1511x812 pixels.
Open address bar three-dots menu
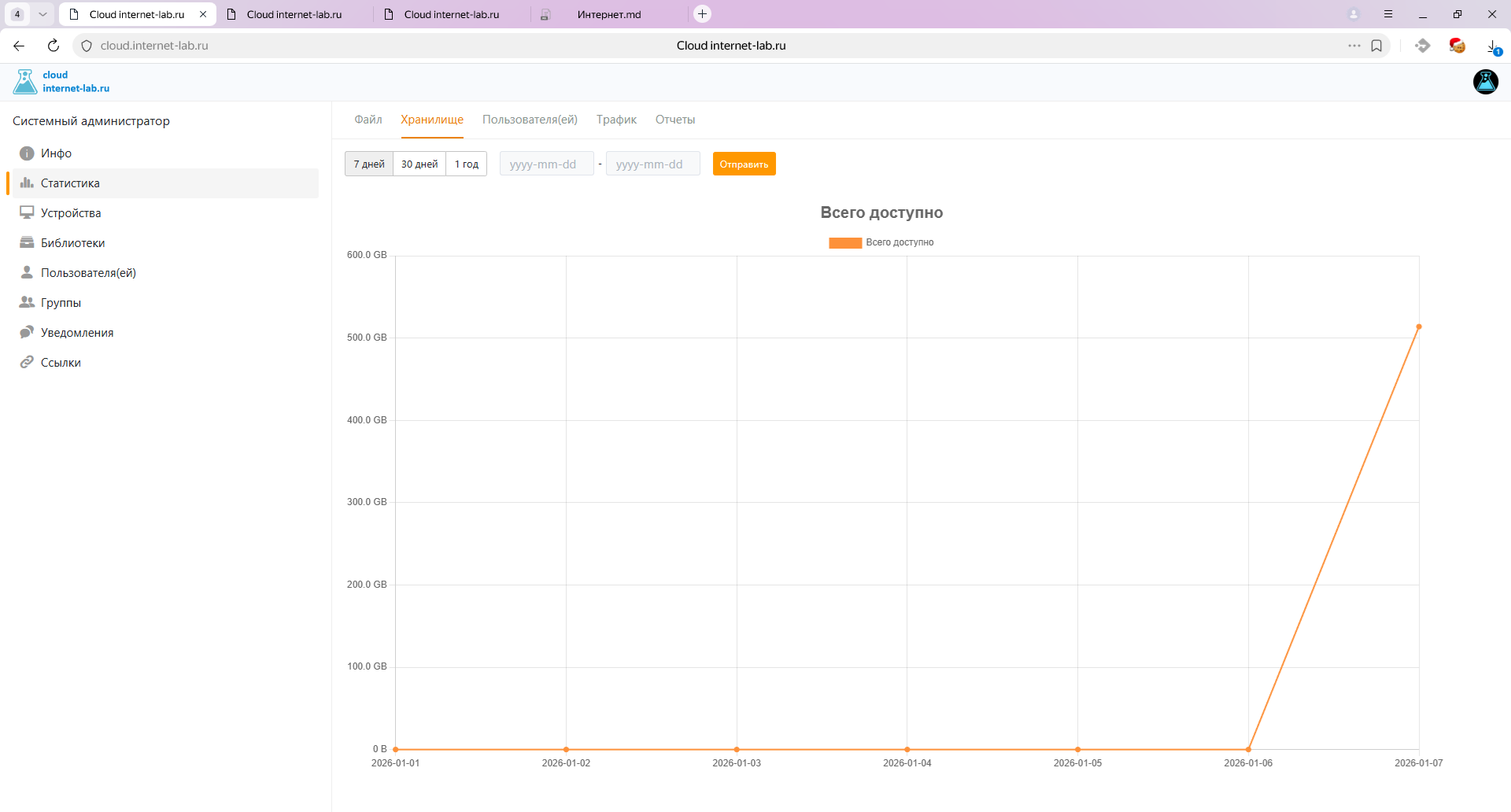(x=1354, y=46)
